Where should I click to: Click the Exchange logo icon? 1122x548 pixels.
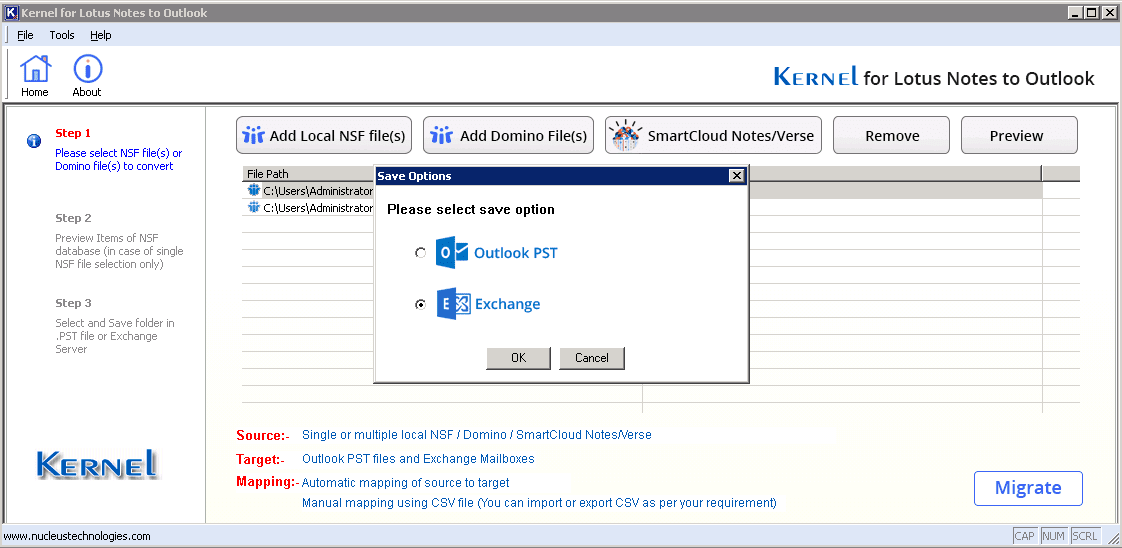click(453, 303)
